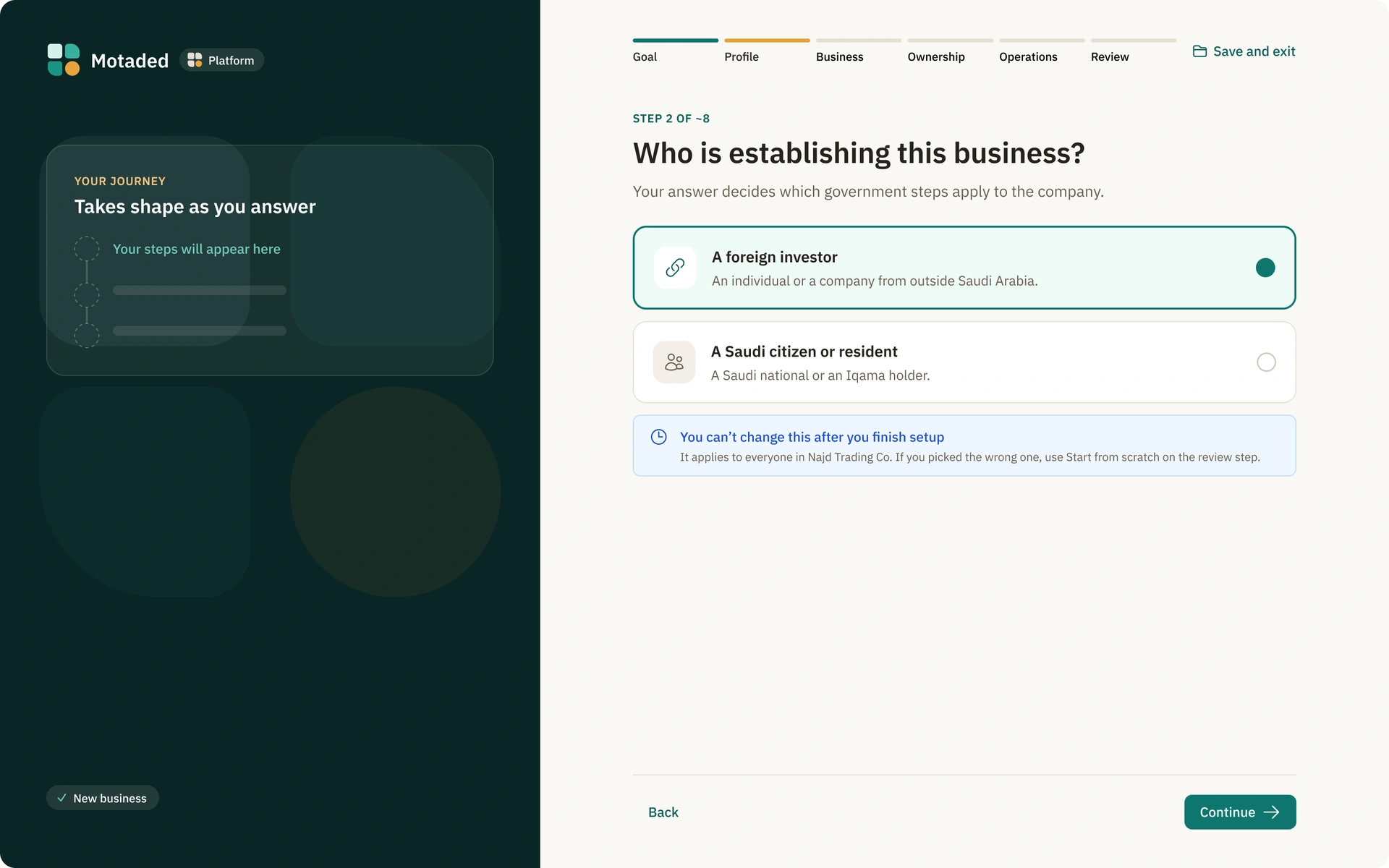Click the 'STEP 2 OF ~8' label
The image size is (1389, 868).
click(x=671, y=119)
